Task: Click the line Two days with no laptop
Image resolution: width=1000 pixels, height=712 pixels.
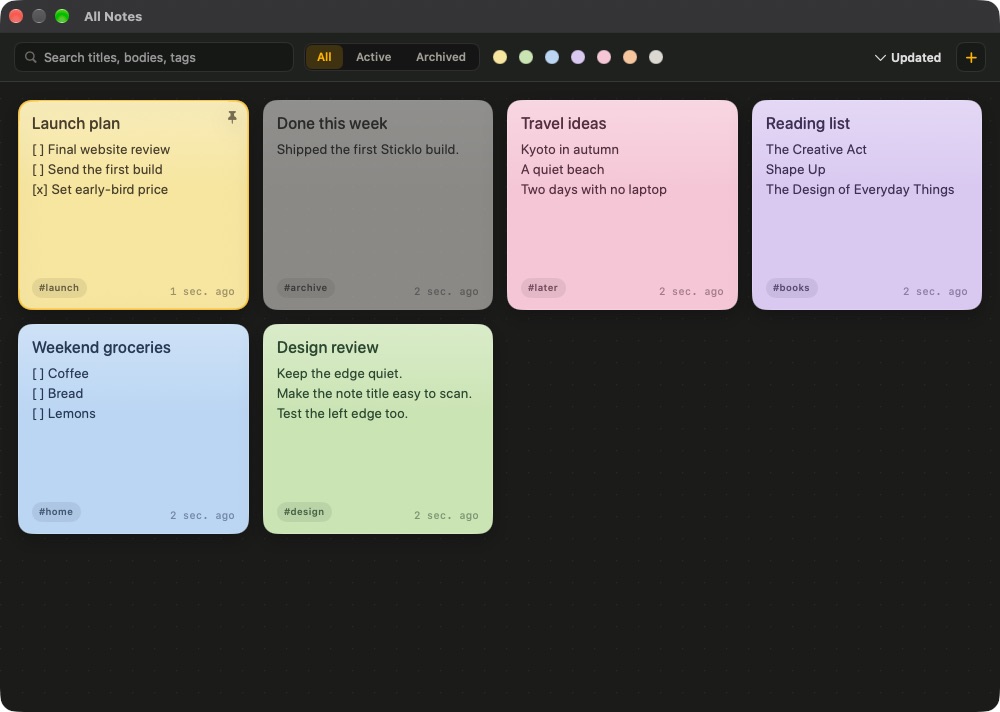Action: click(x=594, y=189)
